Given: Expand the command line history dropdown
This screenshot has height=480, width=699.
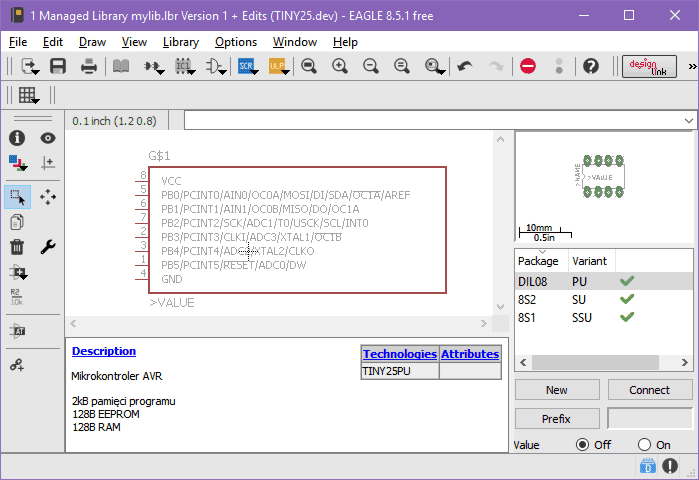Looking at the screenshot, I should coord(688,120).
